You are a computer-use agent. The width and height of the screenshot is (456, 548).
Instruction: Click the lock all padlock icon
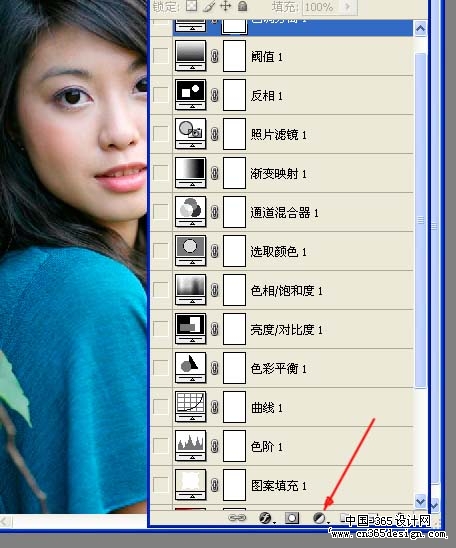[243, 6]
